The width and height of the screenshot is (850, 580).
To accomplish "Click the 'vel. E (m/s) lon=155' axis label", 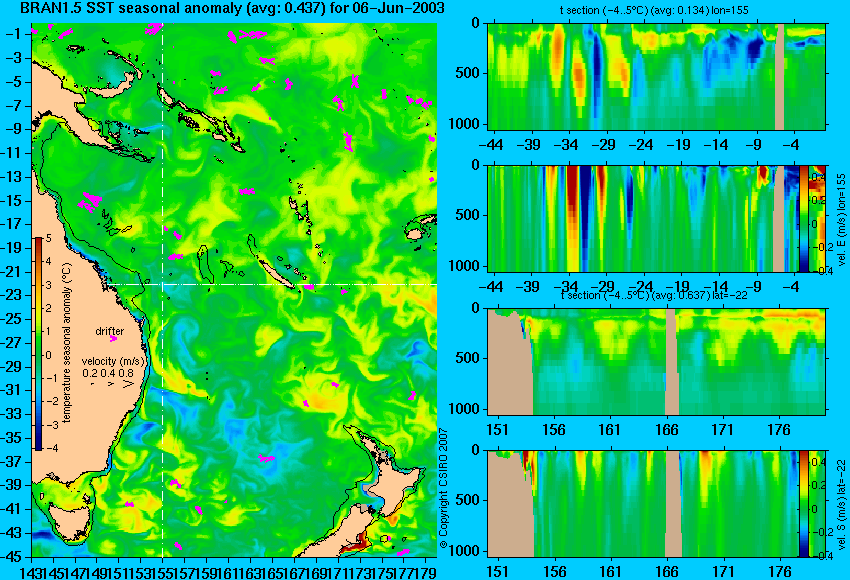I will [x=842, y=220].
